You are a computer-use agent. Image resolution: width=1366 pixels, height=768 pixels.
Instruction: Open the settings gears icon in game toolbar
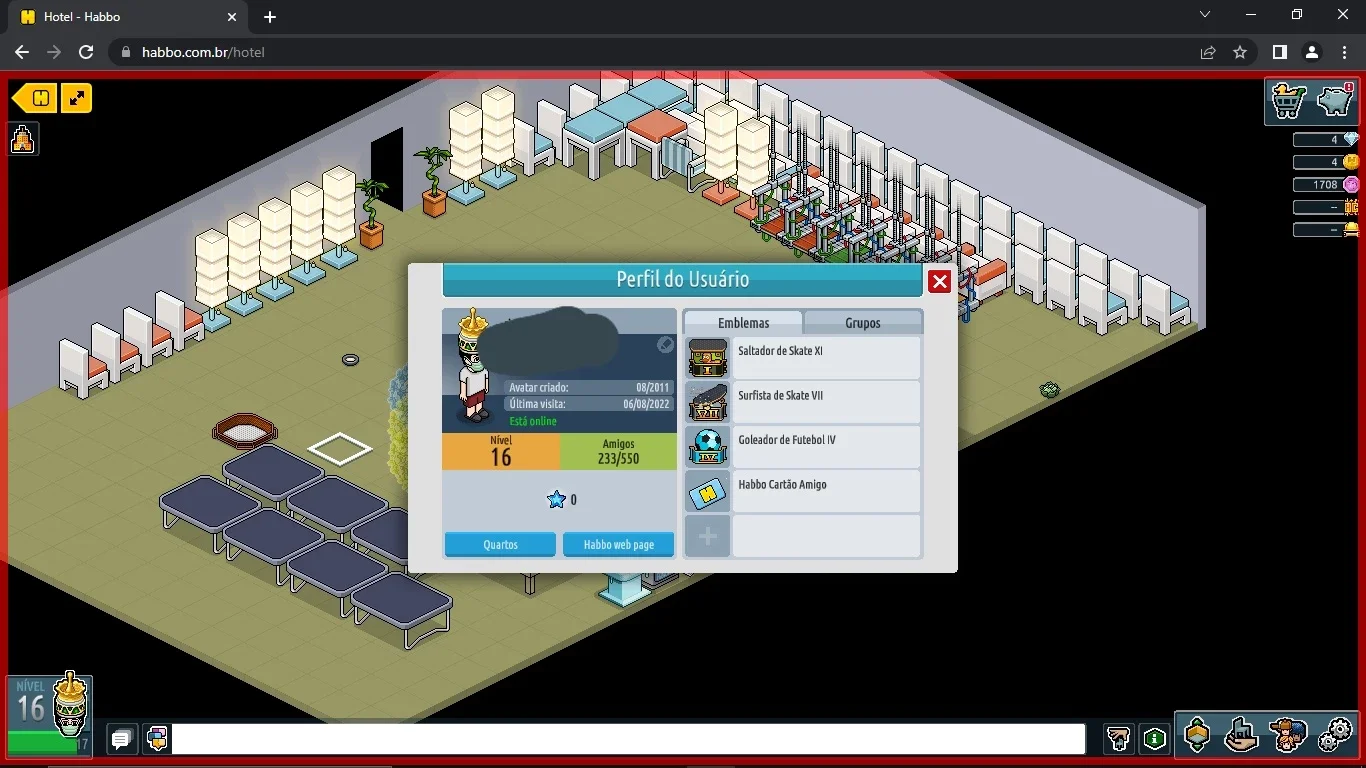pyautogui.click(x=1335, y=735)
